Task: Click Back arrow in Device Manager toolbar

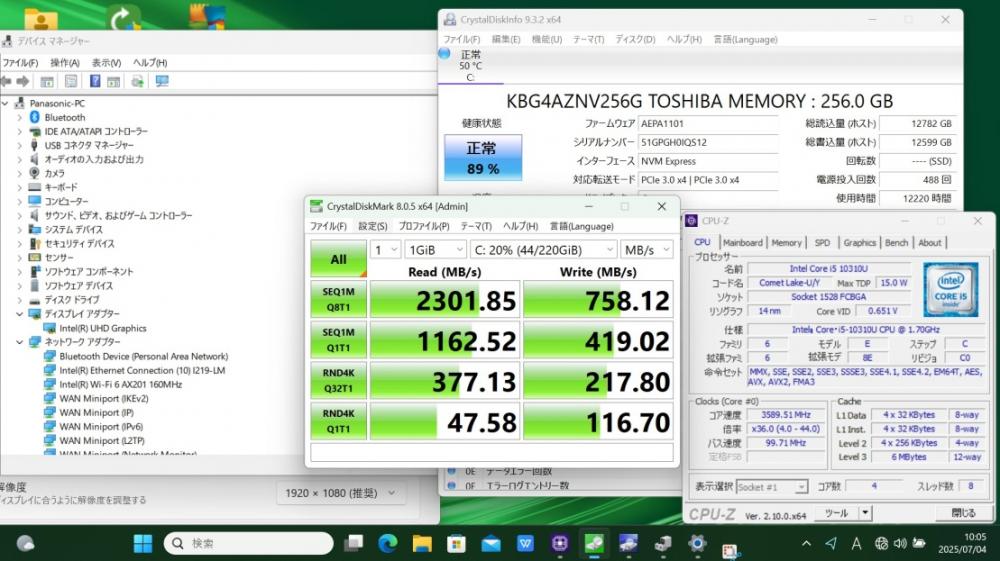Action: [x=6, y=81]
